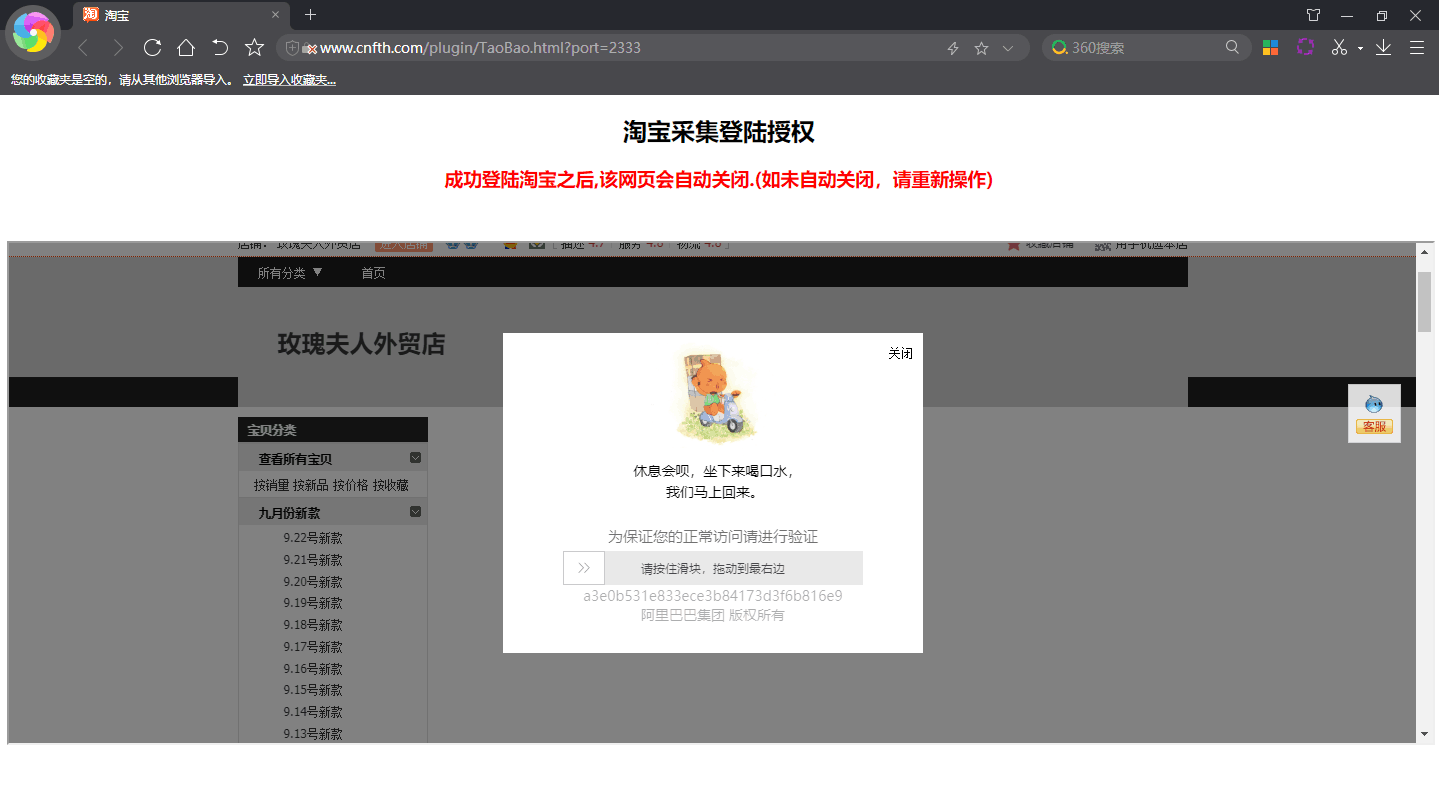Click the 360搜索 search input
1439x786 pixels.
point(1145,48)
